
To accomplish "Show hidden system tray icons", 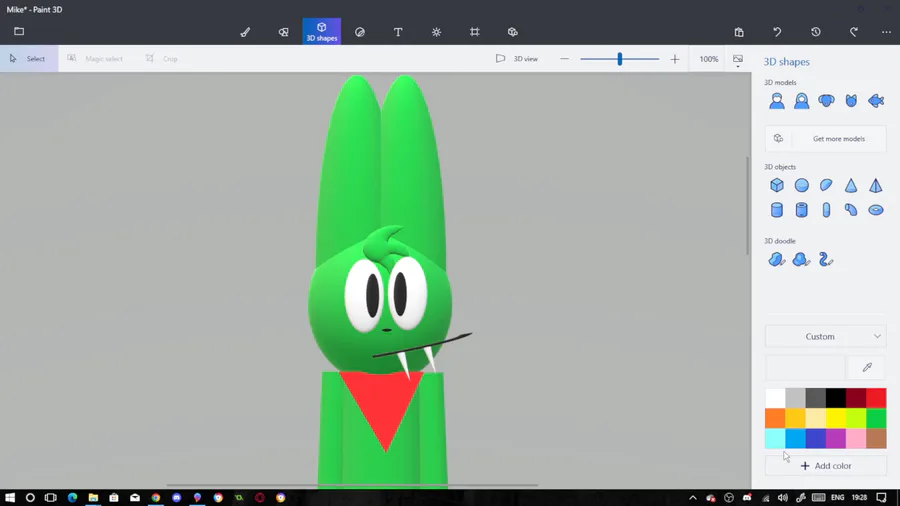I will pos(693,497).
